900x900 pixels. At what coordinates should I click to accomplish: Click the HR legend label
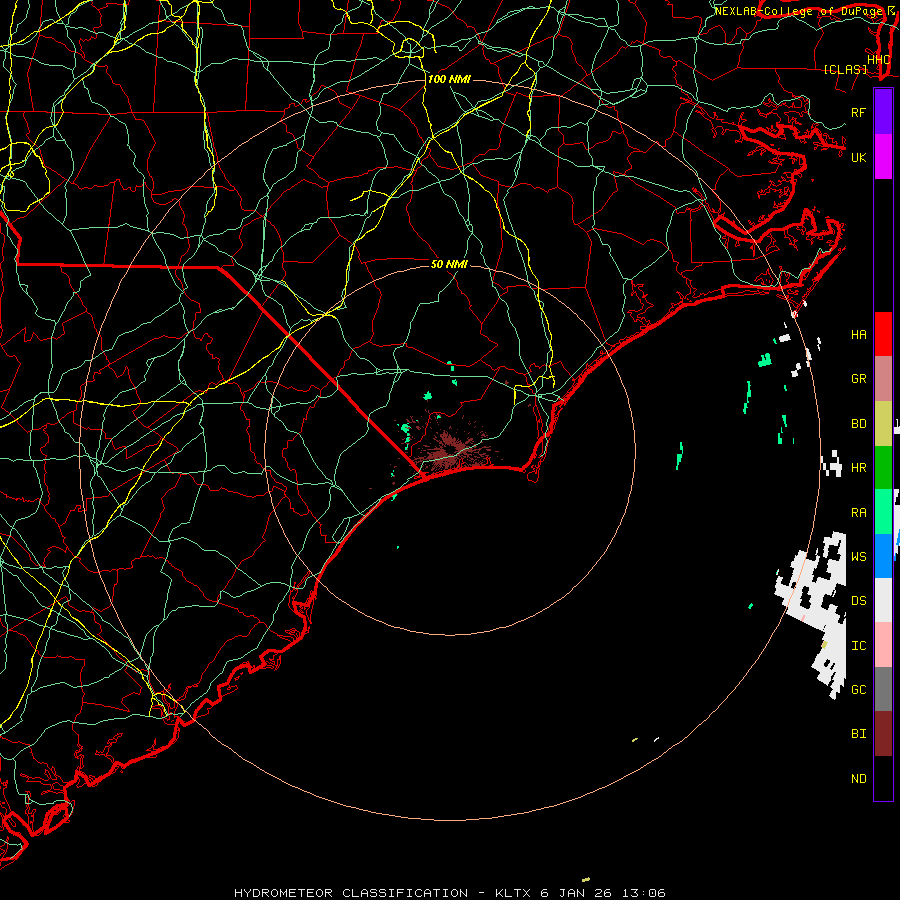pyautogui.click(x=859, y=468)
